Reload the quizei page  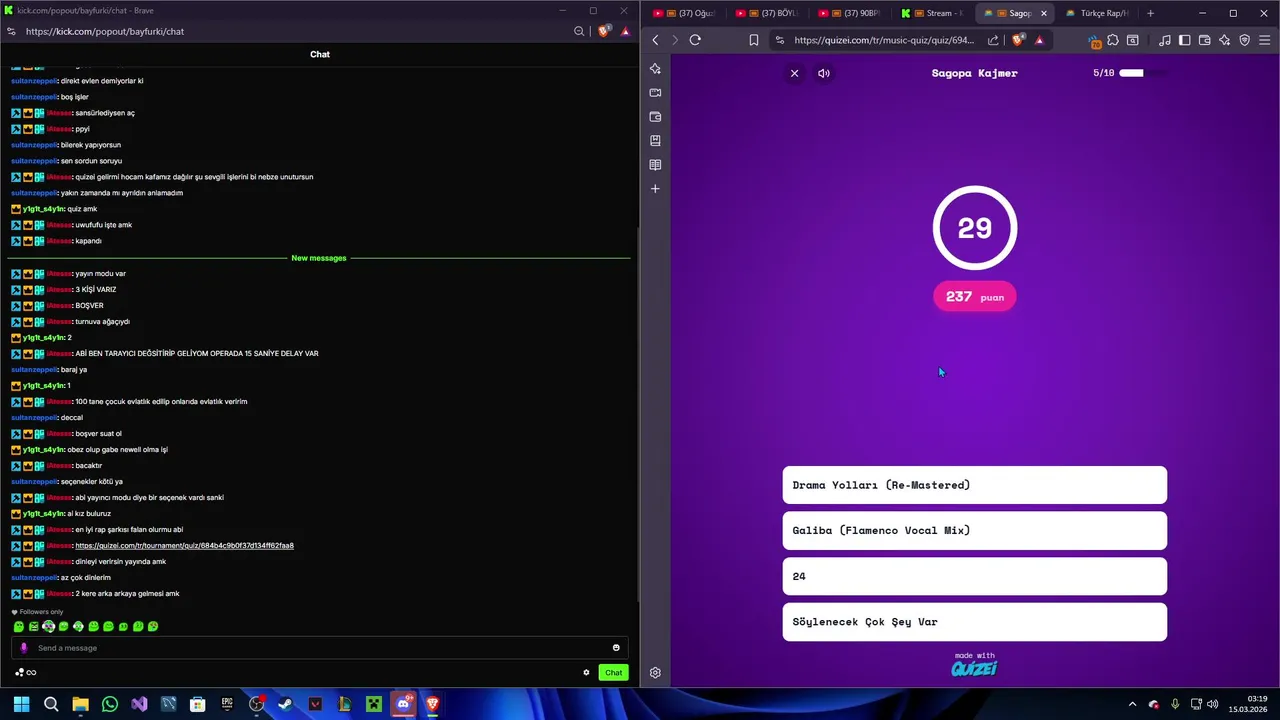pos(695,40)
